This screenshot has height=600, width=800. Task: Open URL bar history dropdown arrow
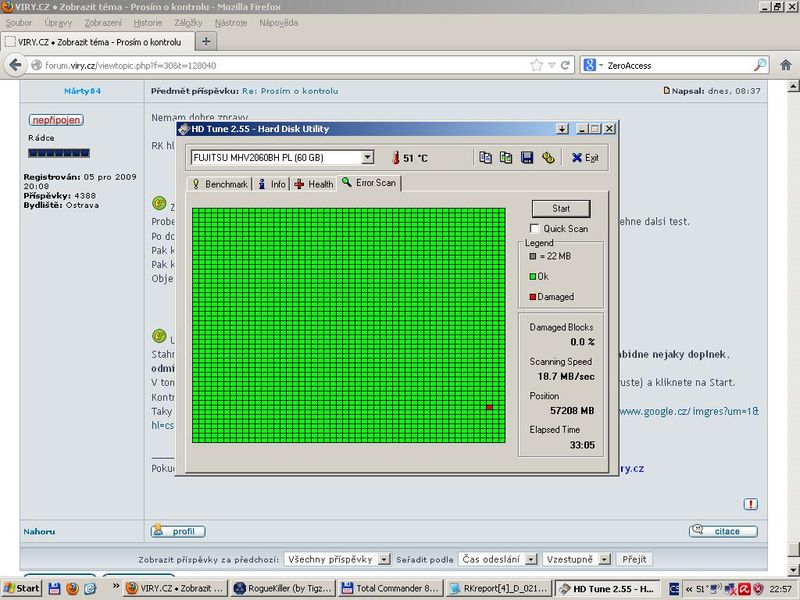click(552, 65)
